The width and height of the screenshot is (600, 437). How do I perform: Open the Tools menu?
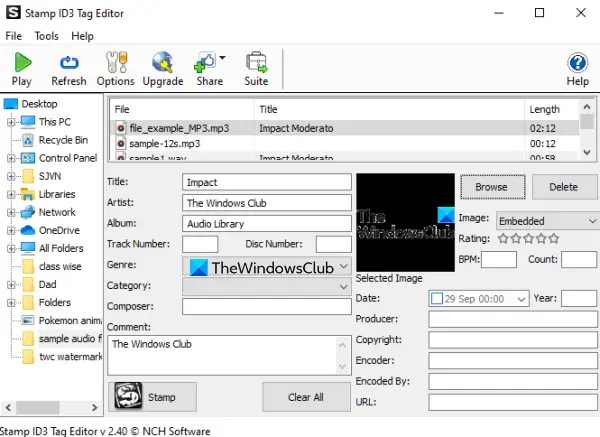(47, 36)
